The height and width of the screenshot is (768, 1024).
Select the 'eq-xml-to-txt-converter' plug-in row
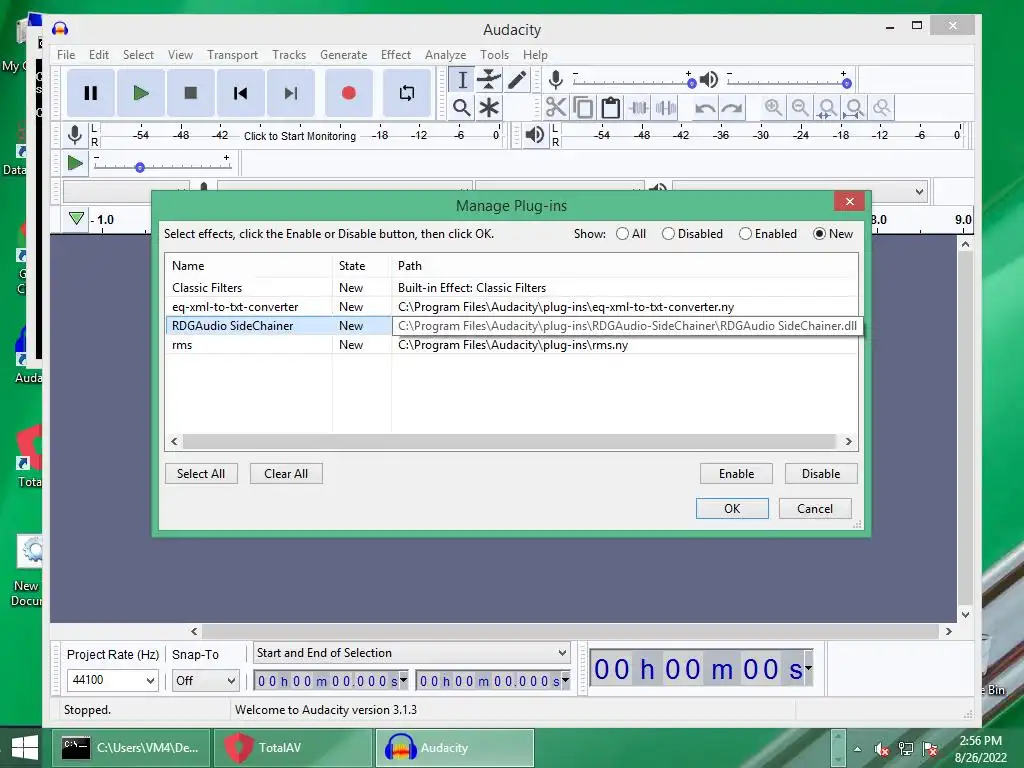511,307
